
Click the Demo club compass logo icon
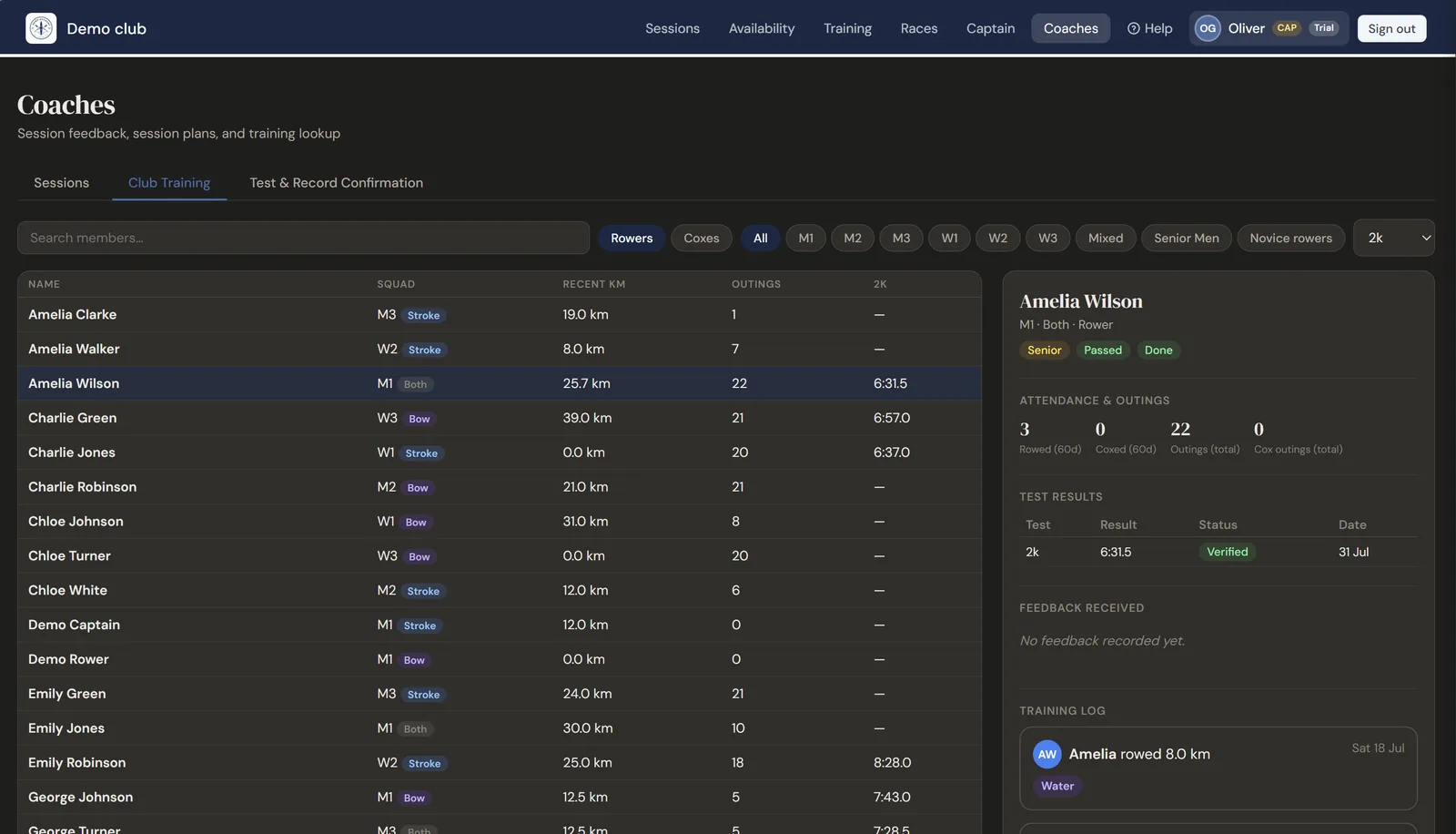(x=41, y=28)
